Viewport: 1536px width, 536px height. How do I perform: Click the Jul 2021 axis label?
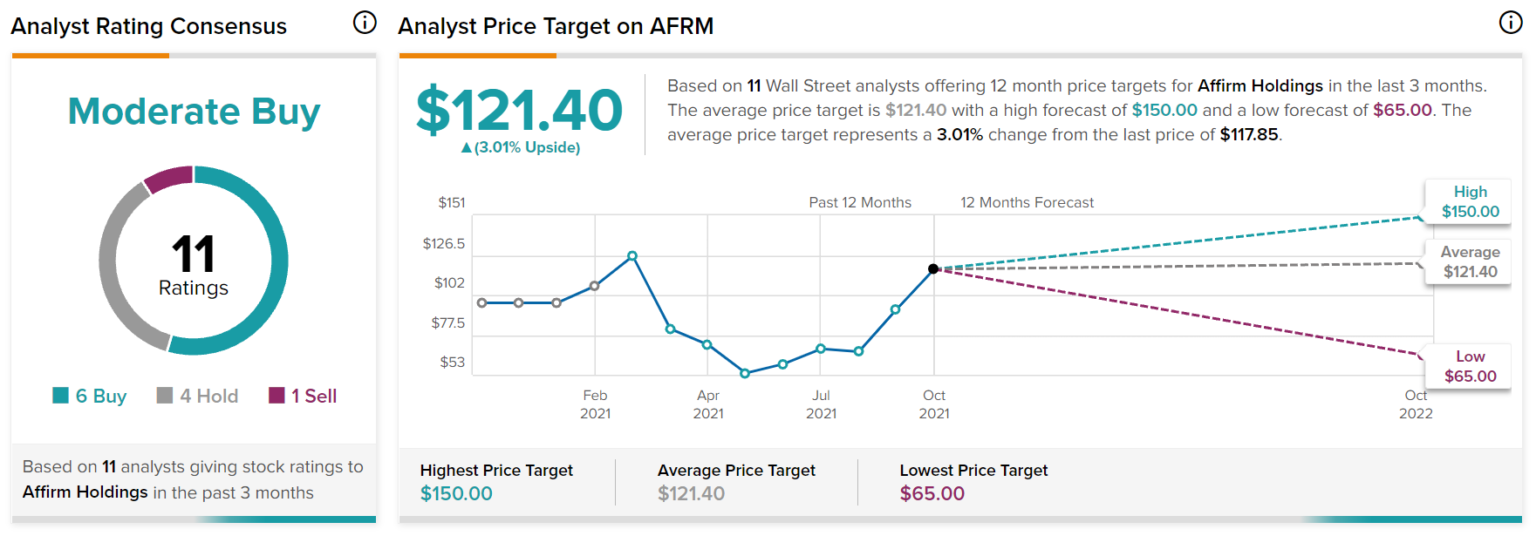click(x=821, y=404)
